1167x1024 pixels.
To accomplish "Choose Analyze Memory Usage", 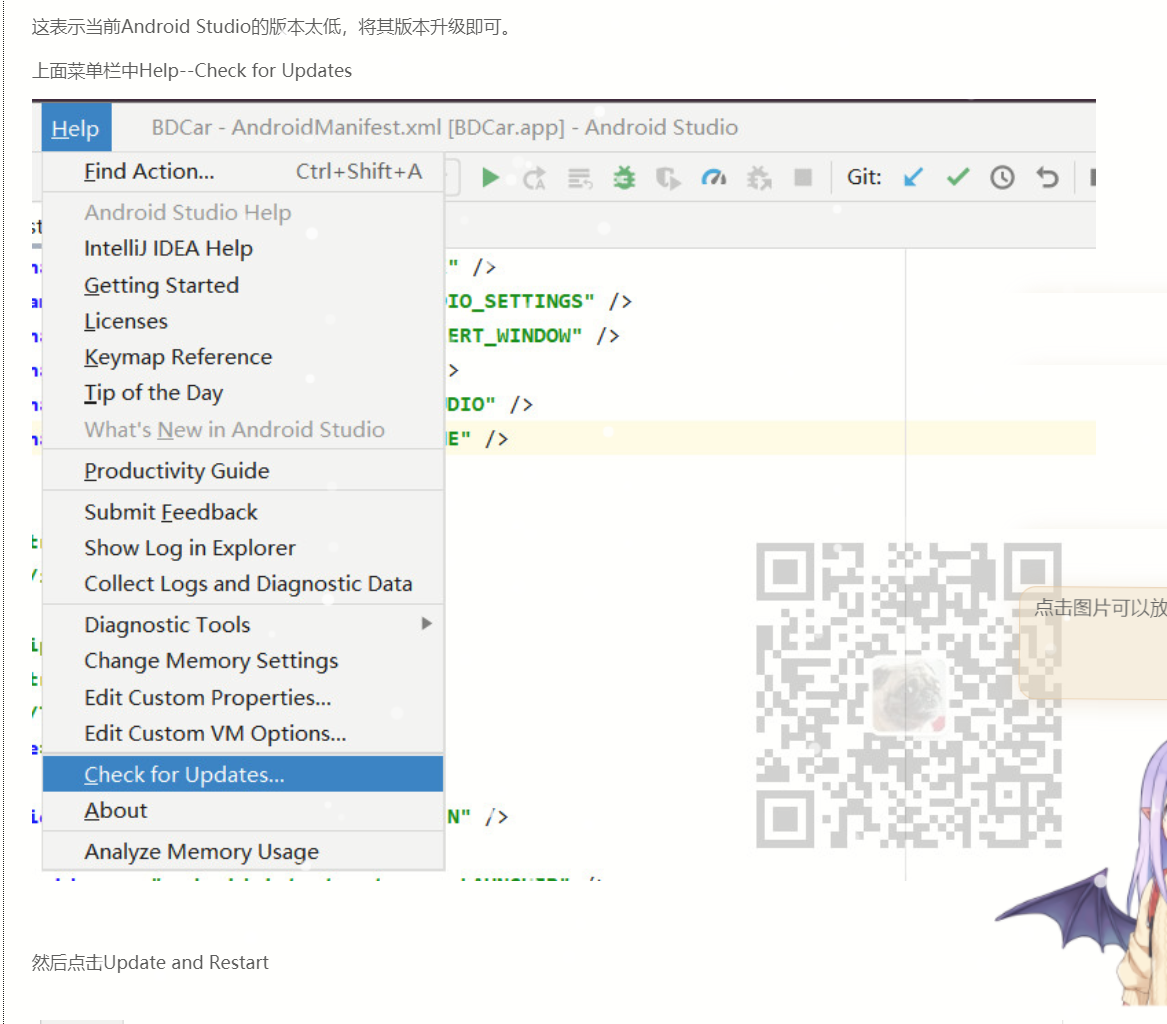I will [243, 851].
